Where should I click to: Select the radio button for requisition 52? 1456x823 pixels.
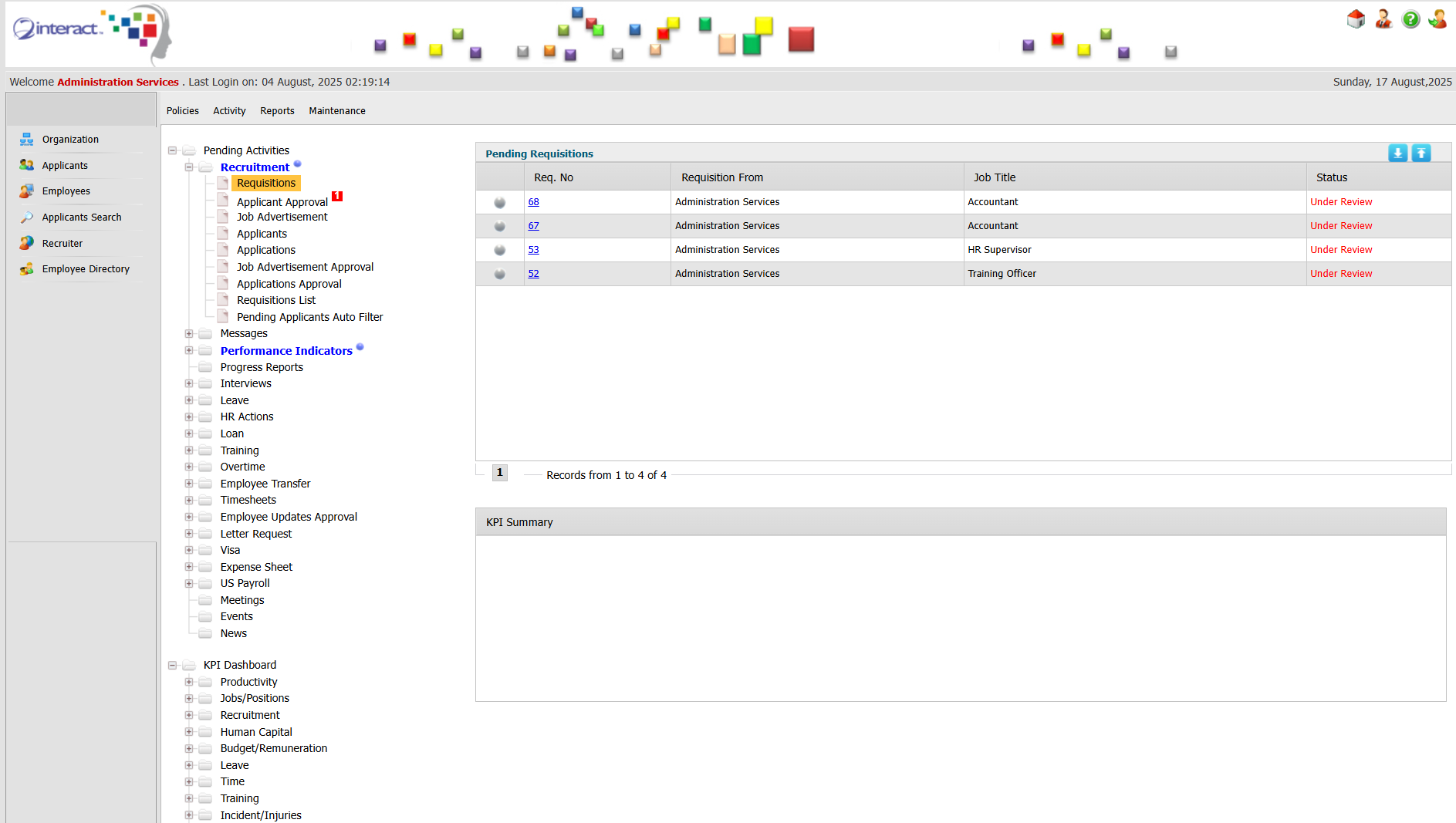pyautogui.click(x=500, y=275)
